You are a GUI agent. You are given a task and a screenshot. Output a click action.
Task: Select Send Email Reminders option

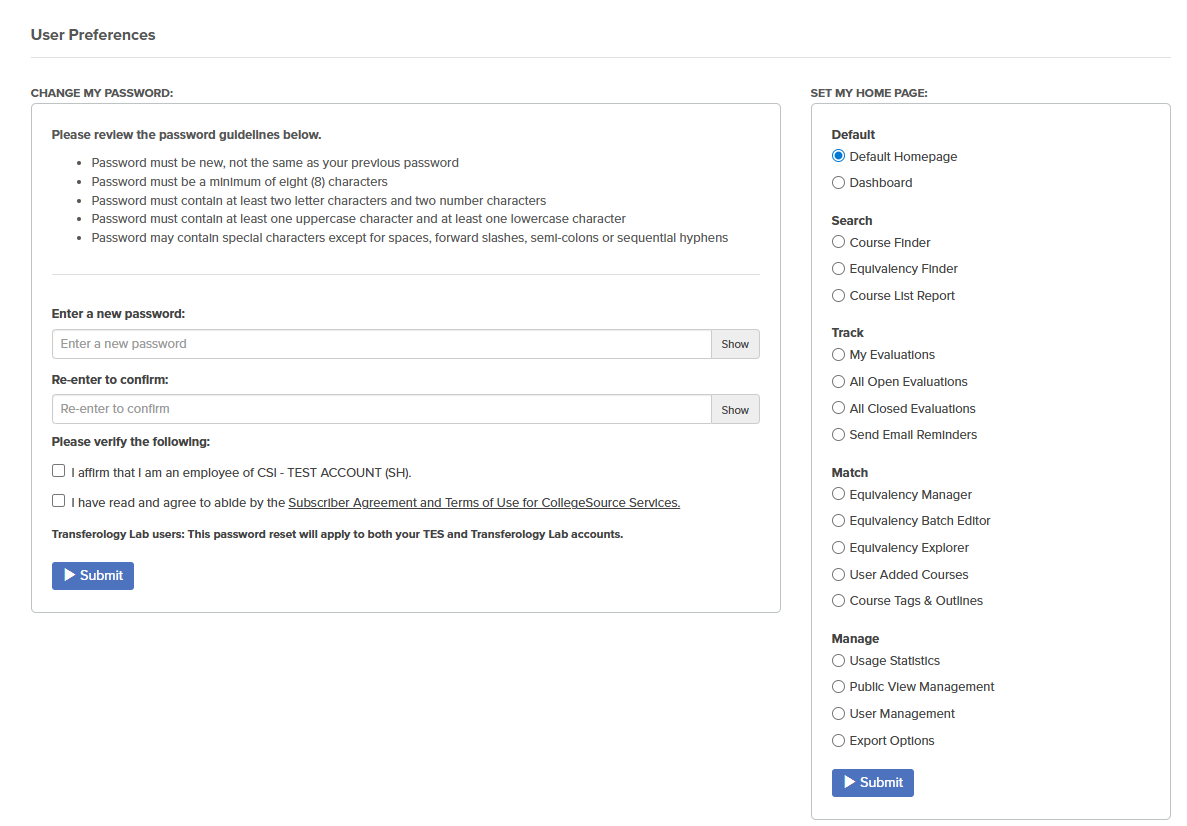[x=838, y=435]
